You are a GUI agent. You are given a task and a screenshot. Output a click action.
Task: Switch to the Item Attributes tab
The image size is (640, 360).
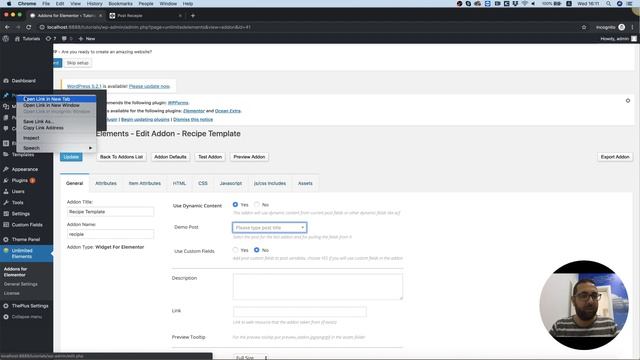tap(144, 183)
